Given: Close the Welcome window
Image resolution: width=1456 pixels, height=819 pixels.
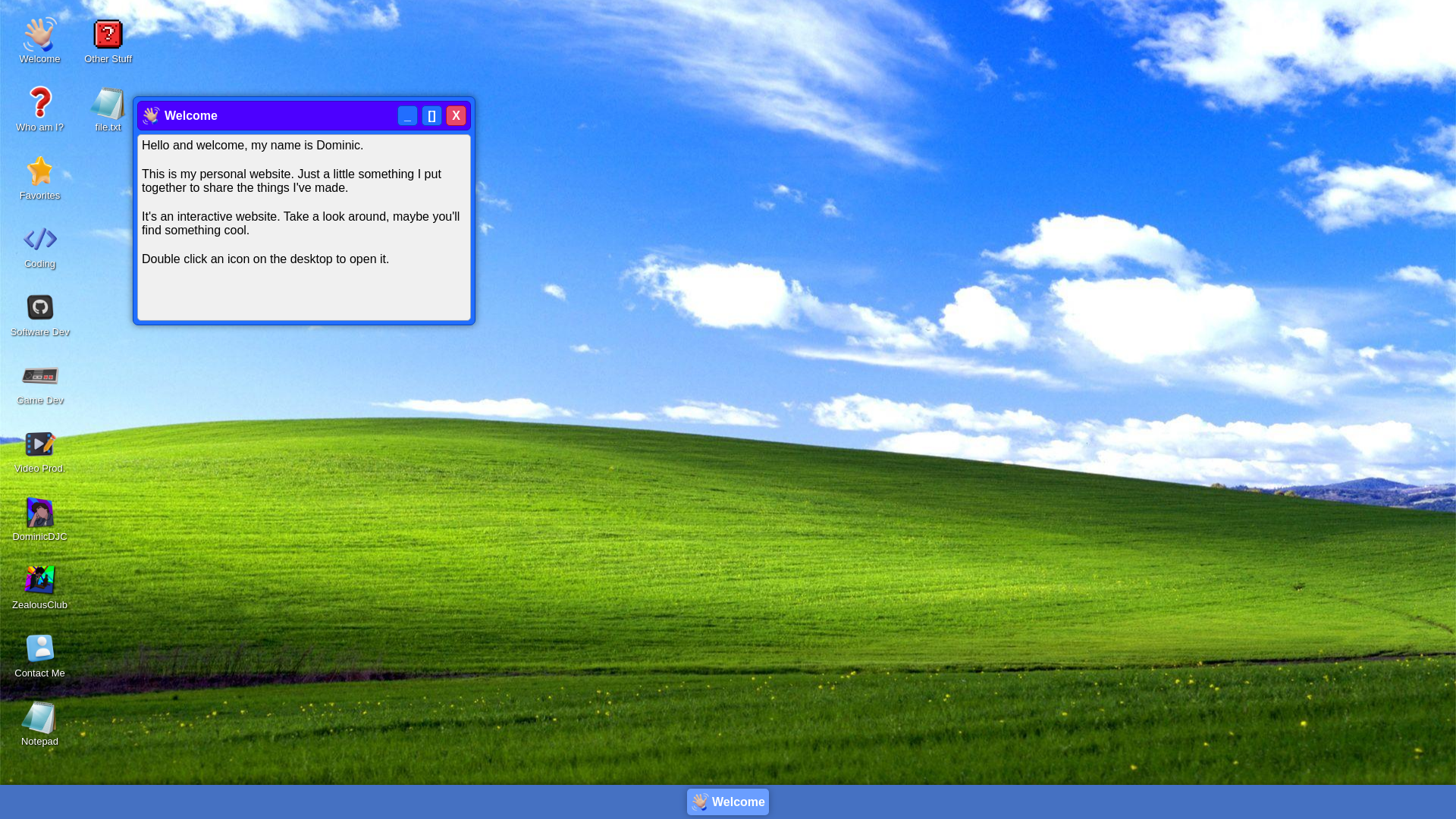Looking at the screenshot, I should coord(456,115).
